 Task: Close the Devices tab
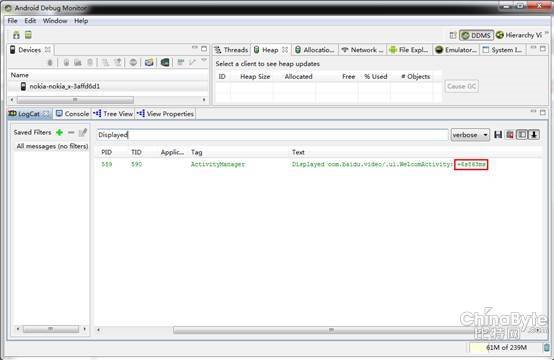(48, 49)
